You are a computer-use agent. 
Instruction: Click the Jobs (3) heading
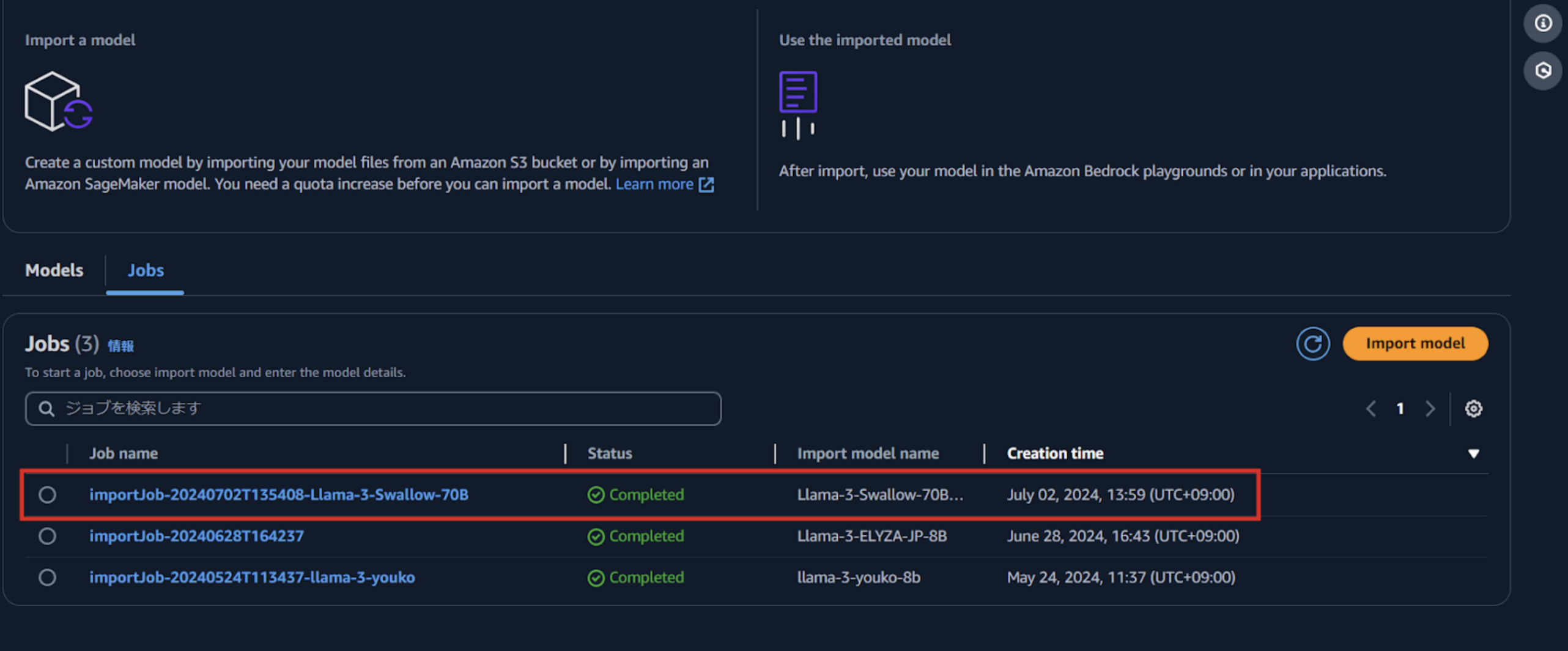click(62, 344)
